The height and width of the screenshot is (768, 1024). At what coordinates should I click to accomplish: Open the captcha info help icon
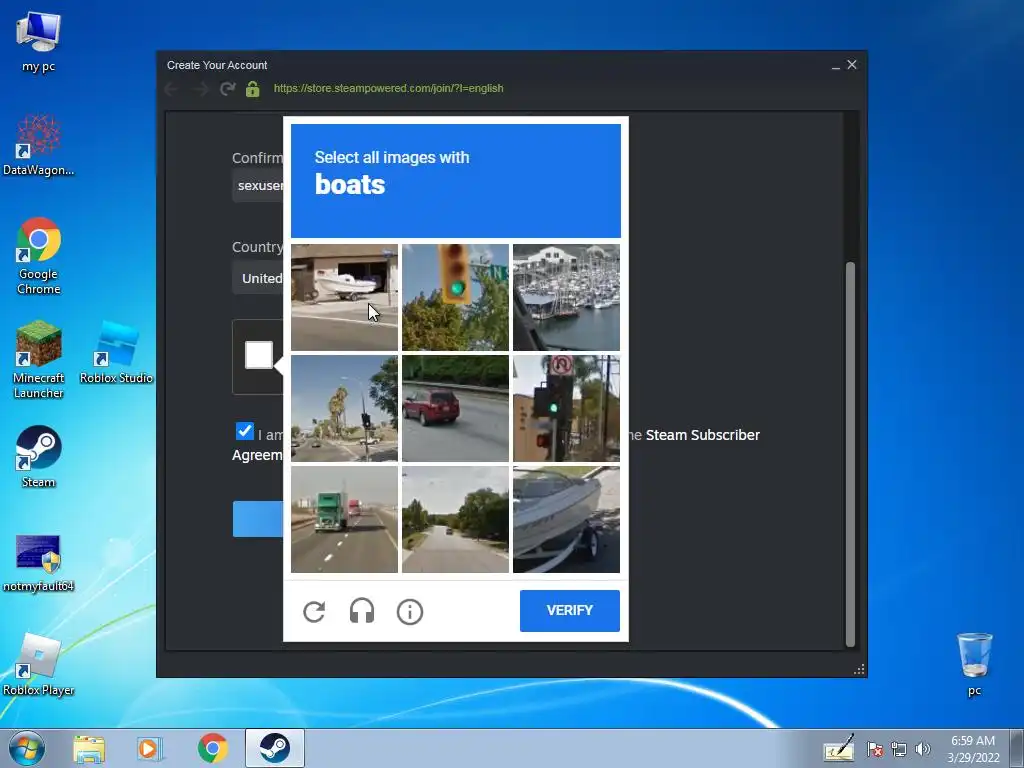tap(410, 611)
